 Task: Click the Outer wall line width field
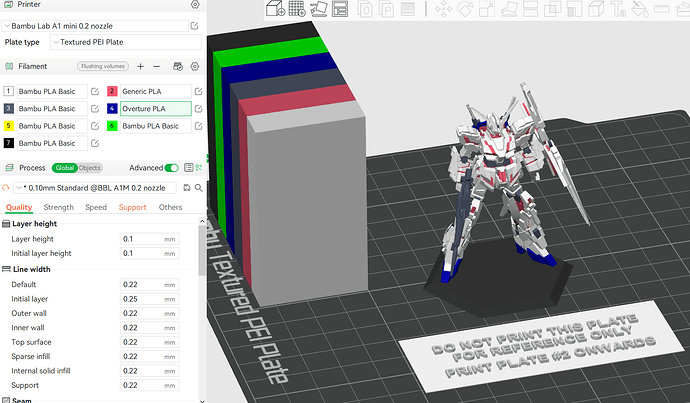(x=149, y=313)
